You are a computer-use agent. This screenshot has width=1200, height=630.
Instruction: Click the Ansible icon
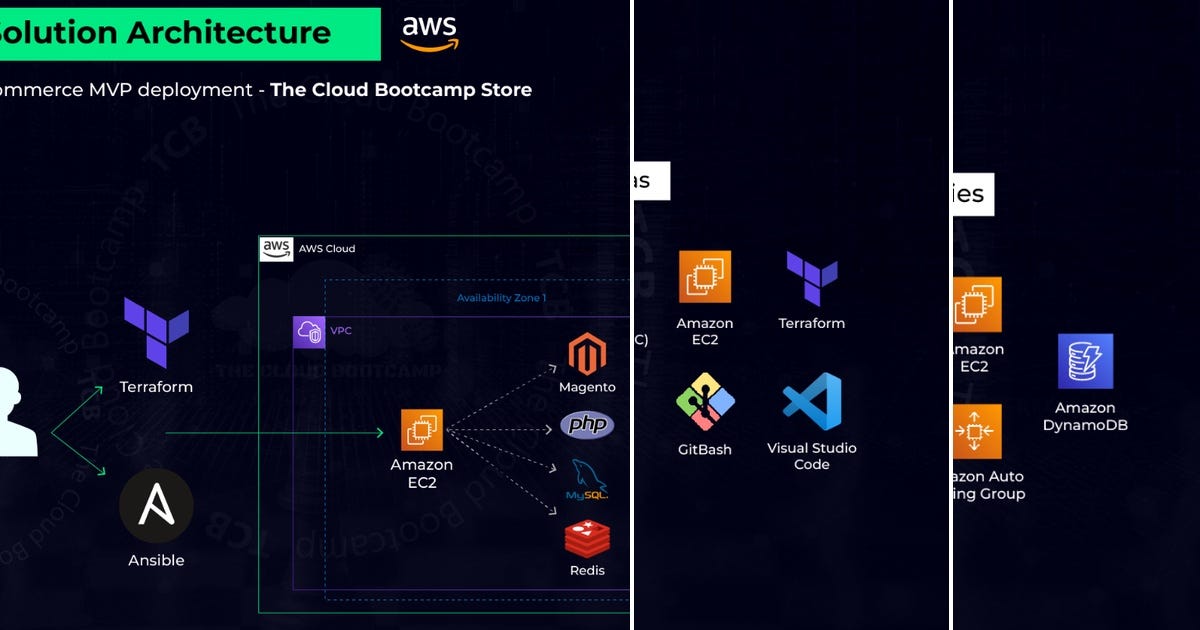click(156, 506)
